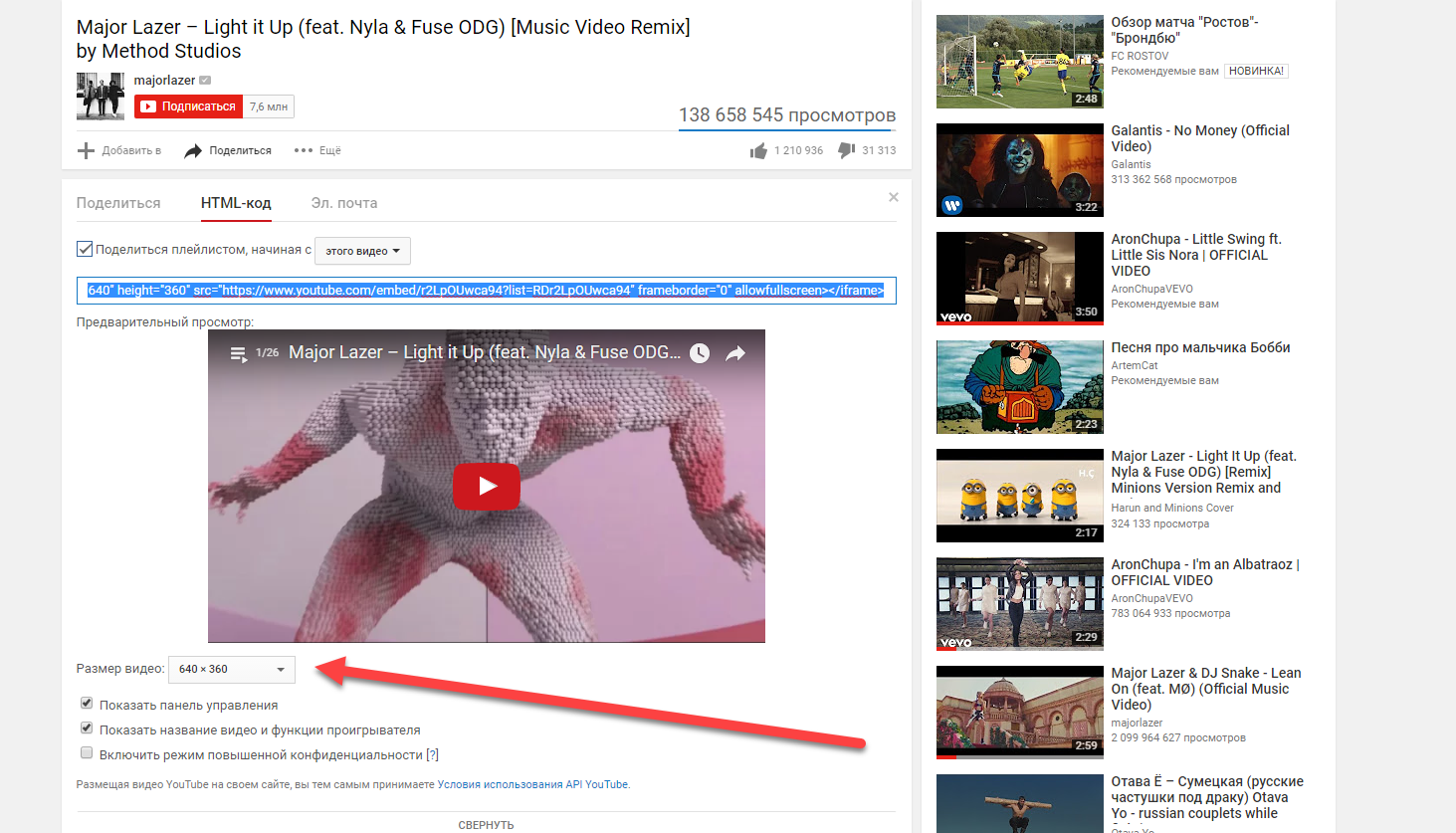Click the thumbs-up like icon
Image resolution: width=1456 pixels, height=833 pixels.
758,150
